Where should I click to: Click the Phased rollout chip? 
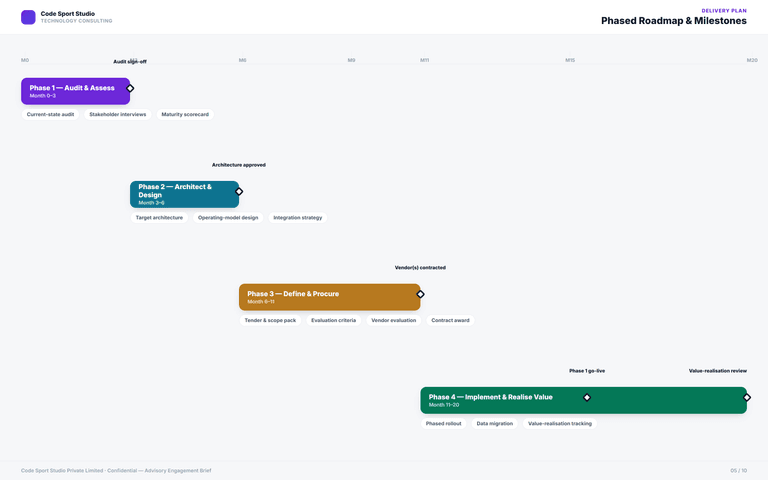(x=444, y=424)
